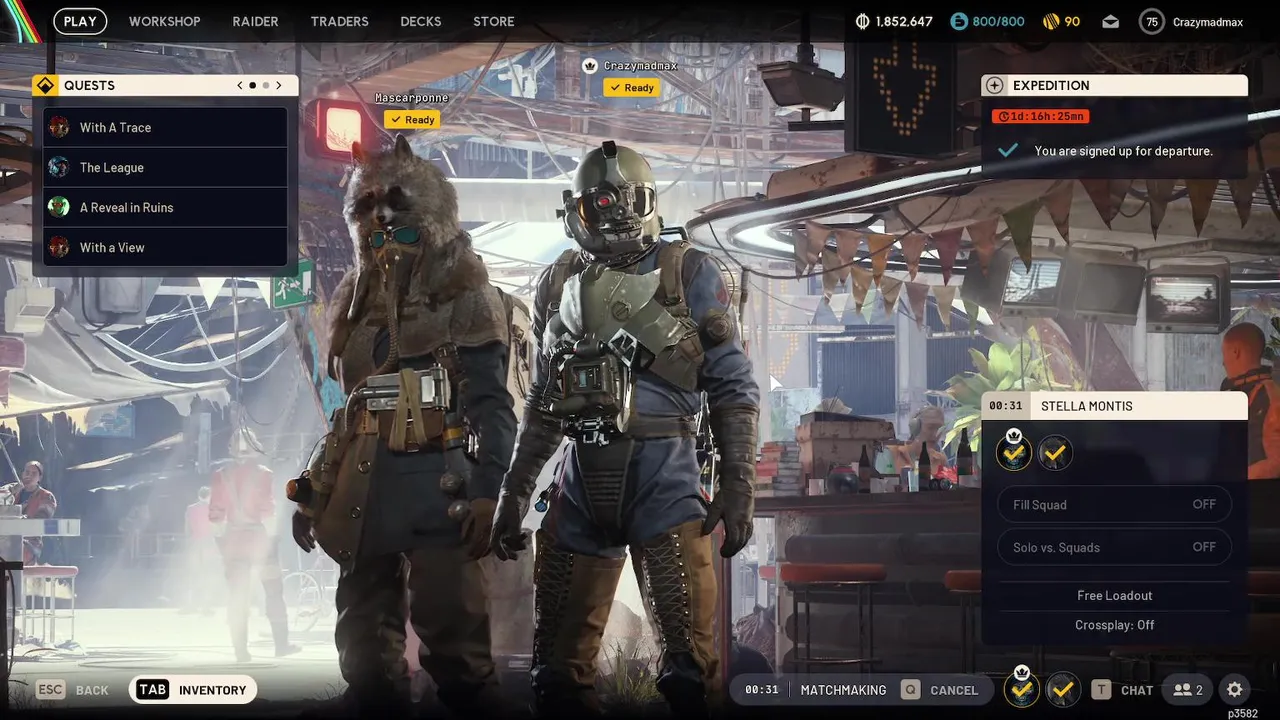1280x720 pixels.
Task: Click the 800/800 cred balance
Action: [998, 21]
